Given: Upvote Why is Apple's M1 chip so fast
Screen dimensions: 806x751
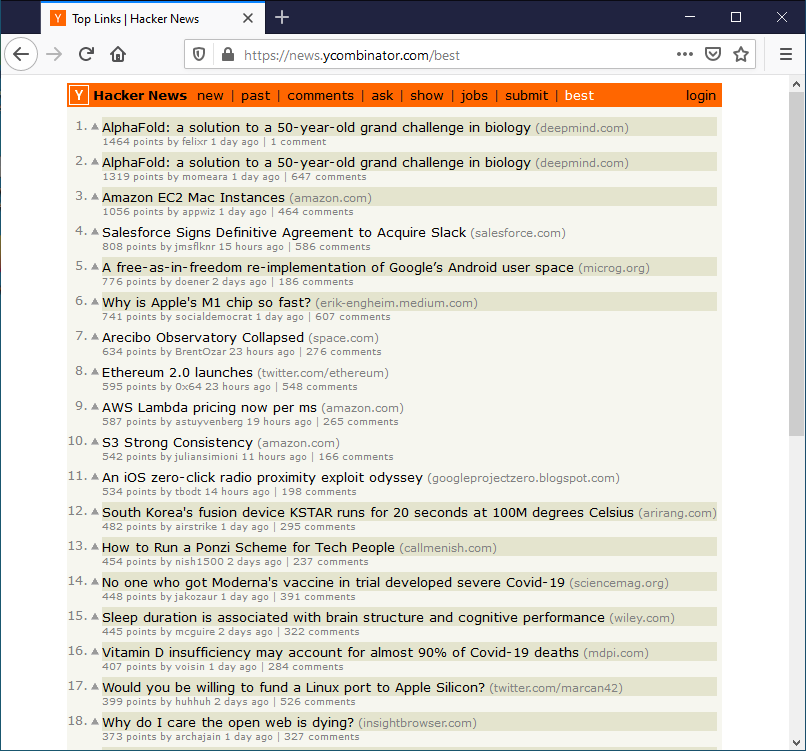Looking at the screenshot, I should coord(95,301).
